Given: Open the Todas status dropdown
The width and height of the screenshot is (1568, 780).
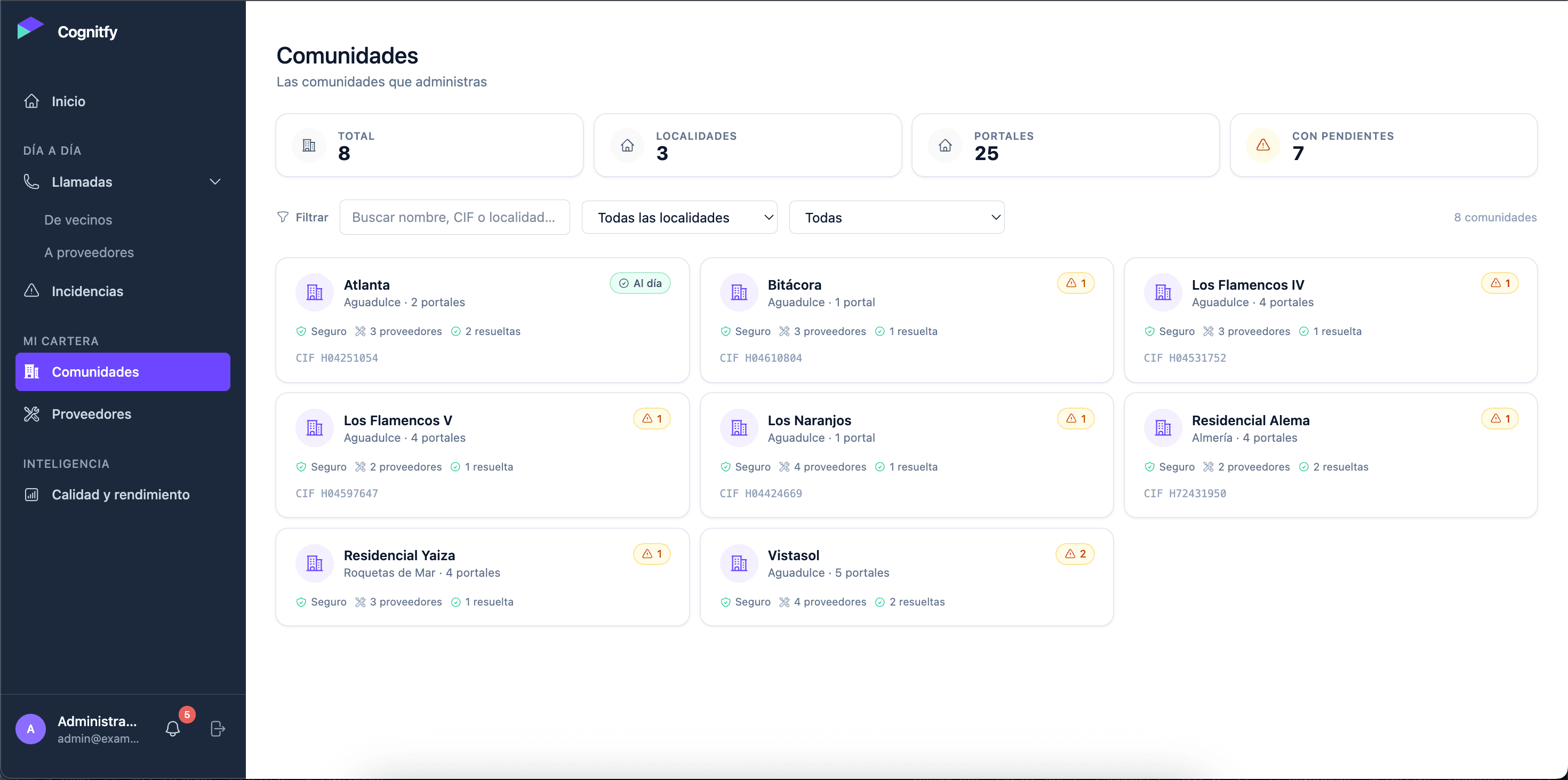Looking at the screenshot, I should pos(897,217).
